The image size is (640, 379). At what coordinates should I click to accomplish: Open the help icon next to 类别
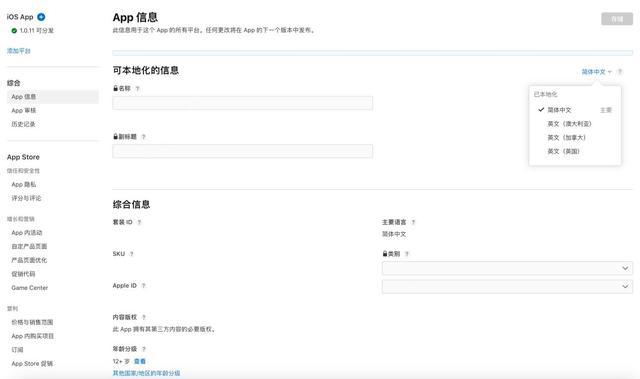pos(407,254)
